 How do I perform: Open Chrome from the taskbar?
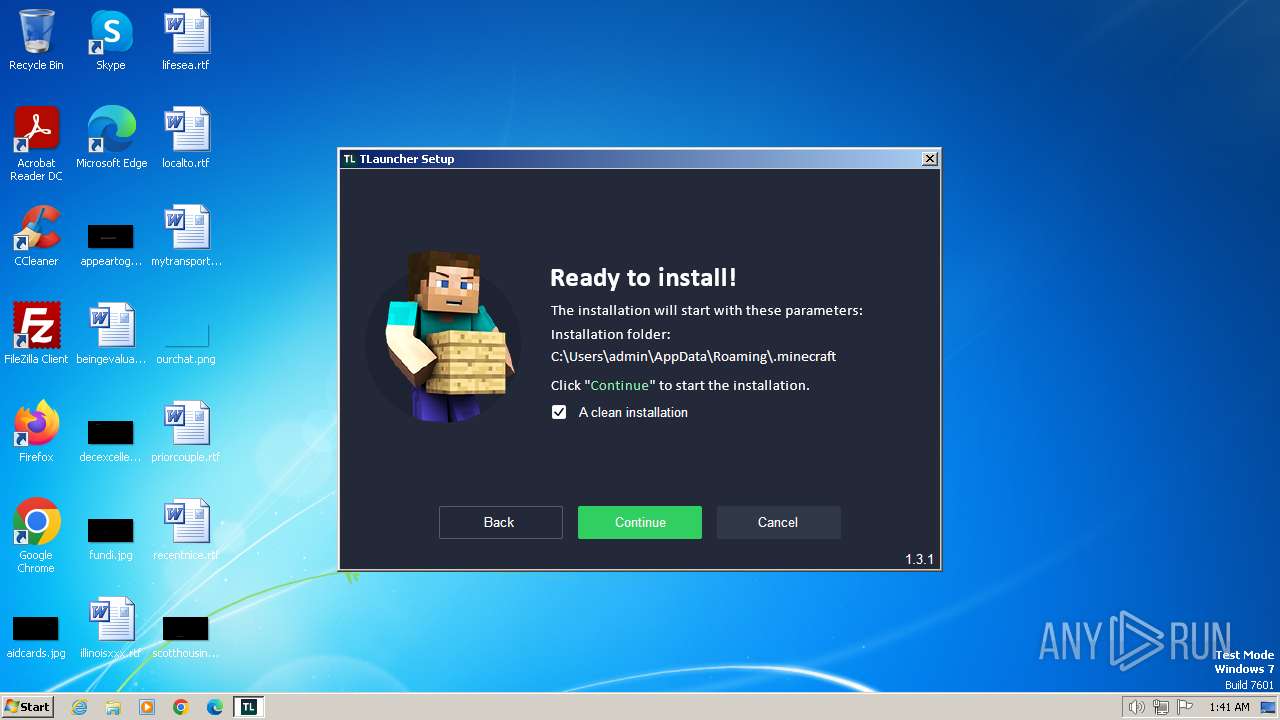coord(181,707)
